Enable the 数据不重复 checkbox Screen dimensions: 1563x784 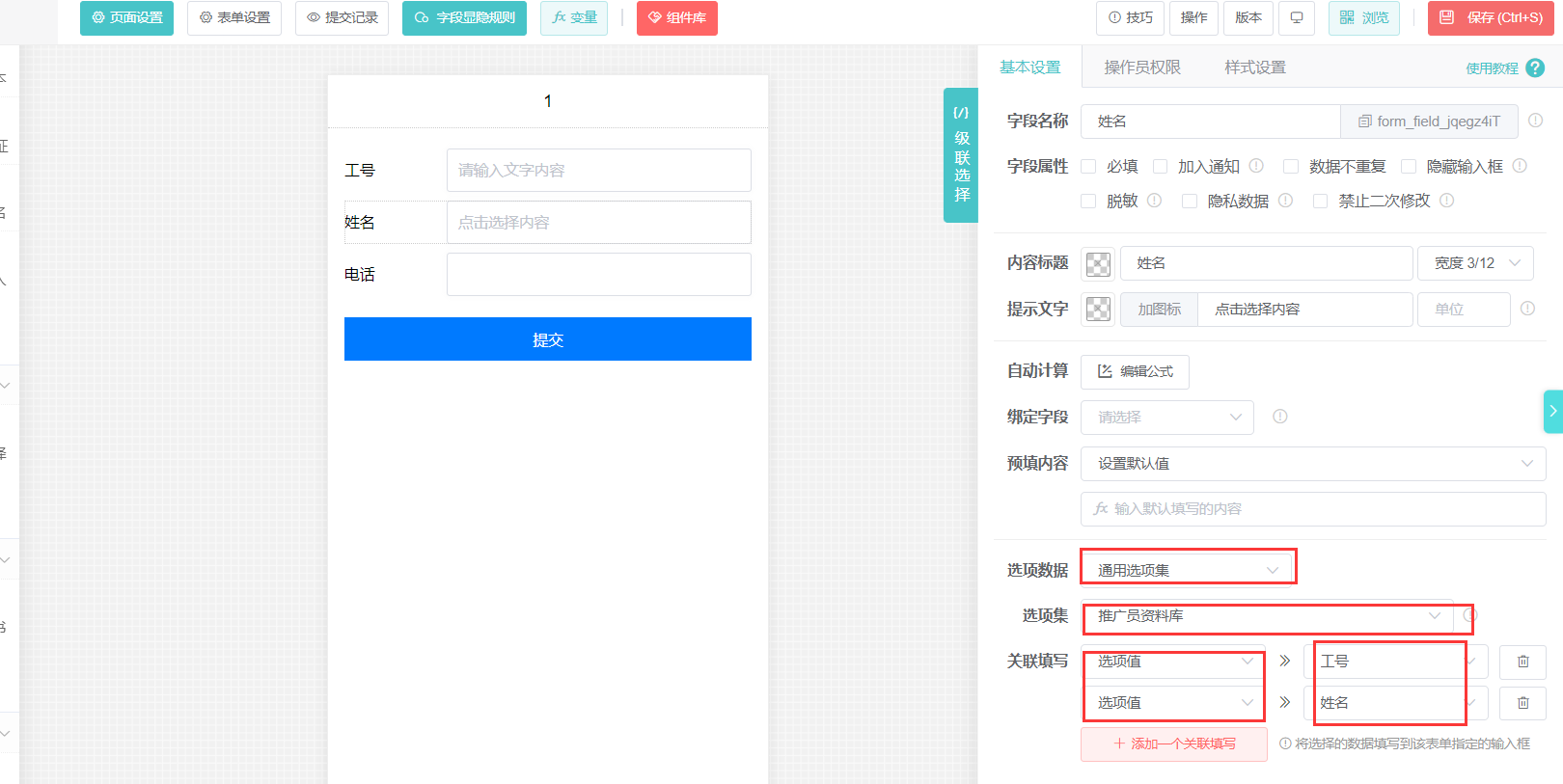point(1291,167)
